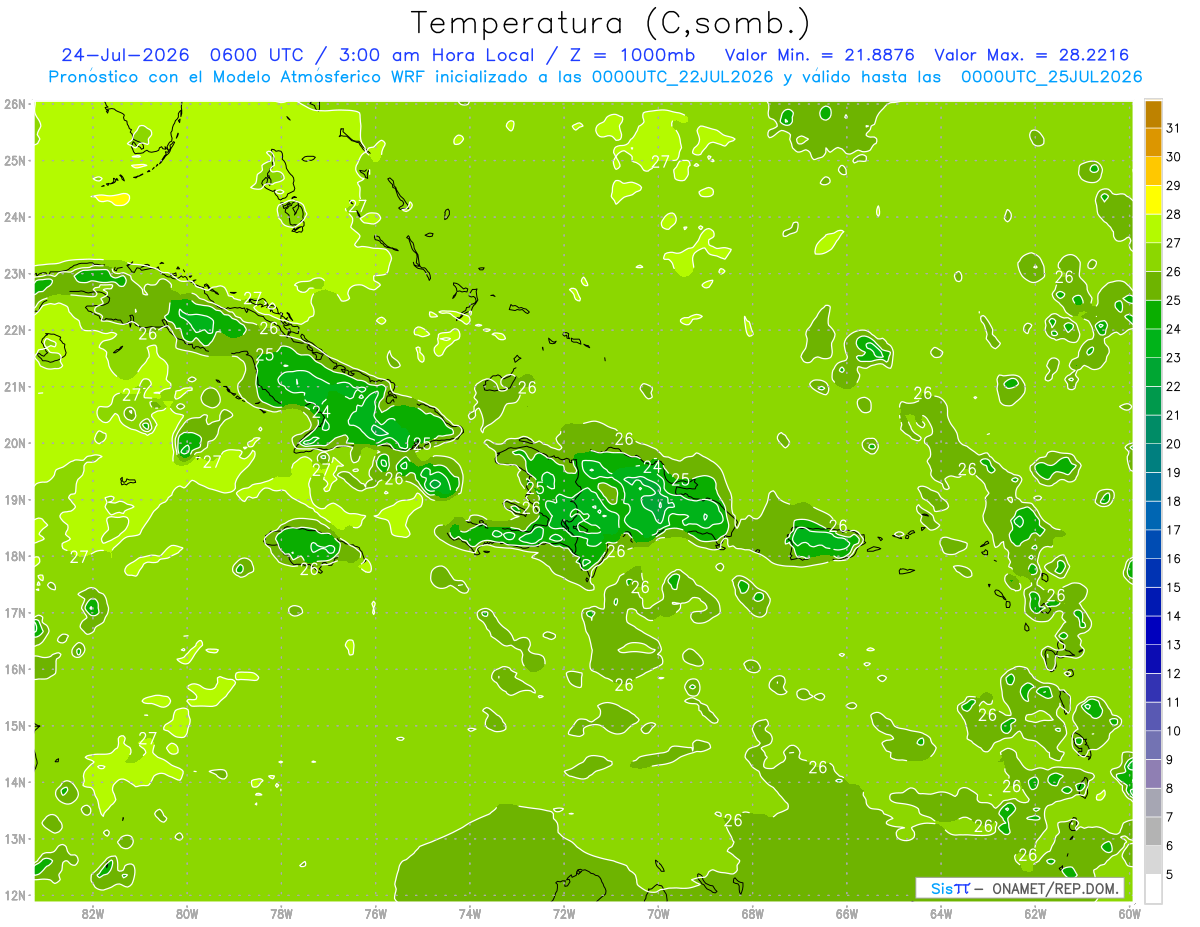This screenshot has width=1200, height=927.
Task: Click the yellow swatch between 28 and 29
Action: pos(1153,199)
